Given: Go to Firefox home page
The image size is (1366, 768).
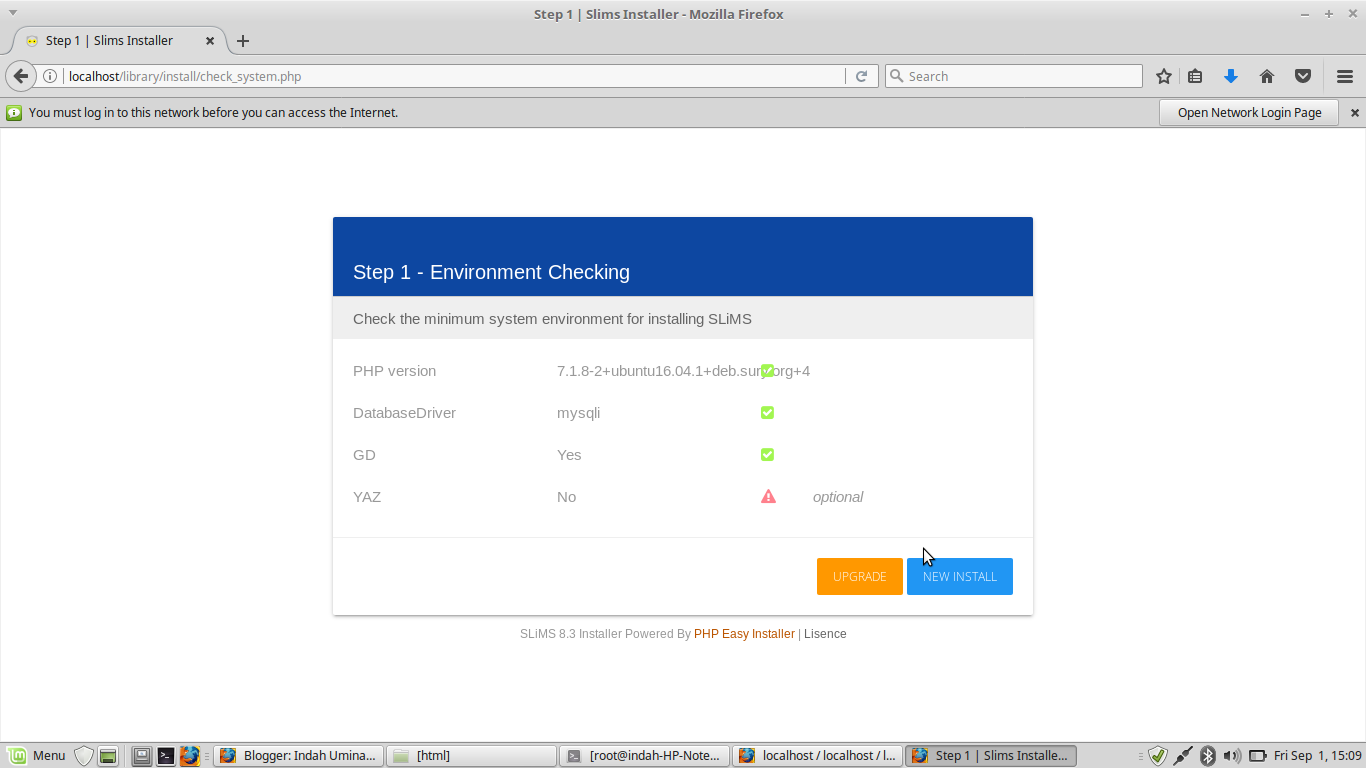Looking at the screenshot, I should tap(1267, 76).
